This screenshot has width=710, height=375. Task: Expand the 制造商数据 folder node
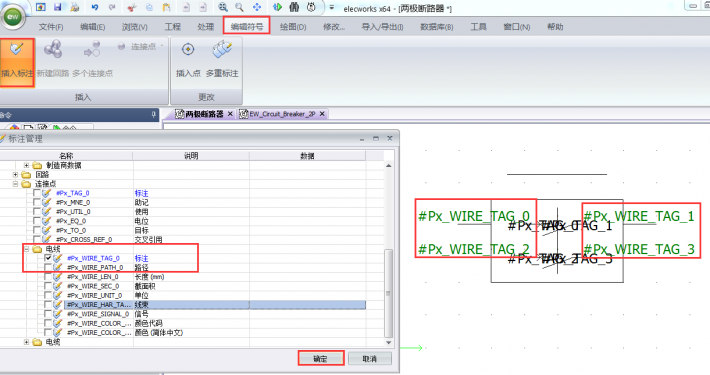[26, 165]
